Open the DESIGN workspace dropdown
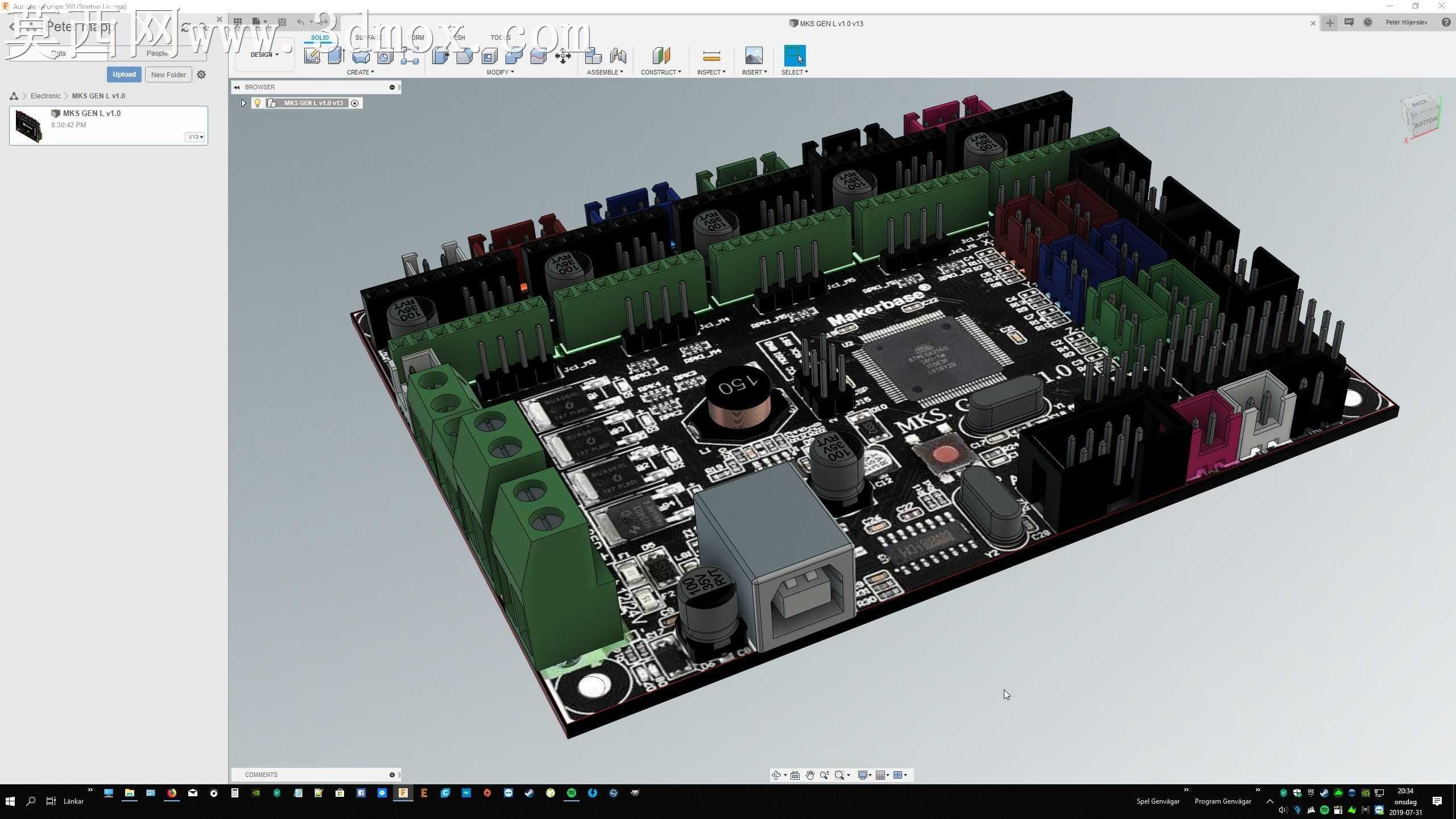This screenshot has width=1456, height=819. (264, 55)
